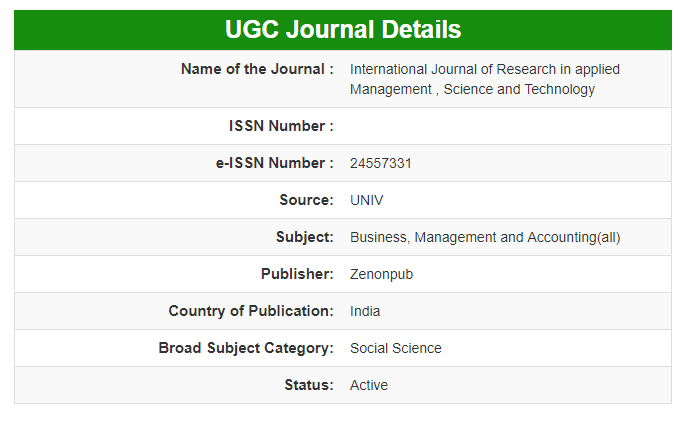This screenshot has height=422, width=699.
Task: Click the 'Country of Publication:' label
Action: pos(251,311)
